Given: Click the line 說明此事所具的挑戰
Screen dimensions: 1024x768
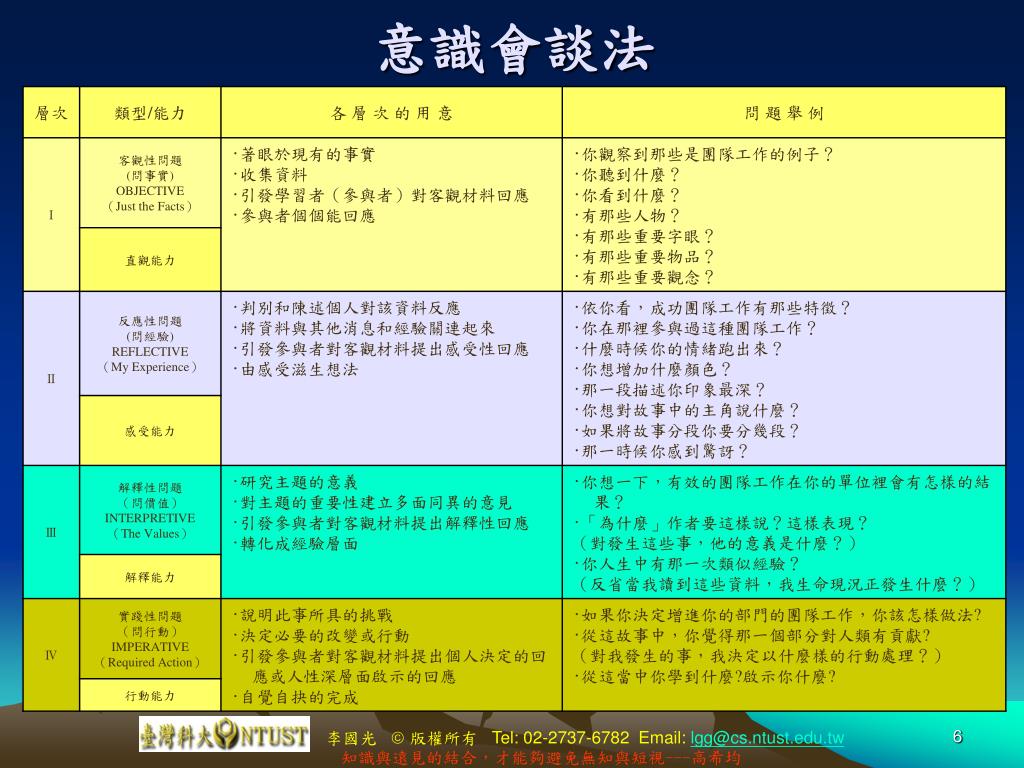Looking at the screenshot, I should click(312, 615).
